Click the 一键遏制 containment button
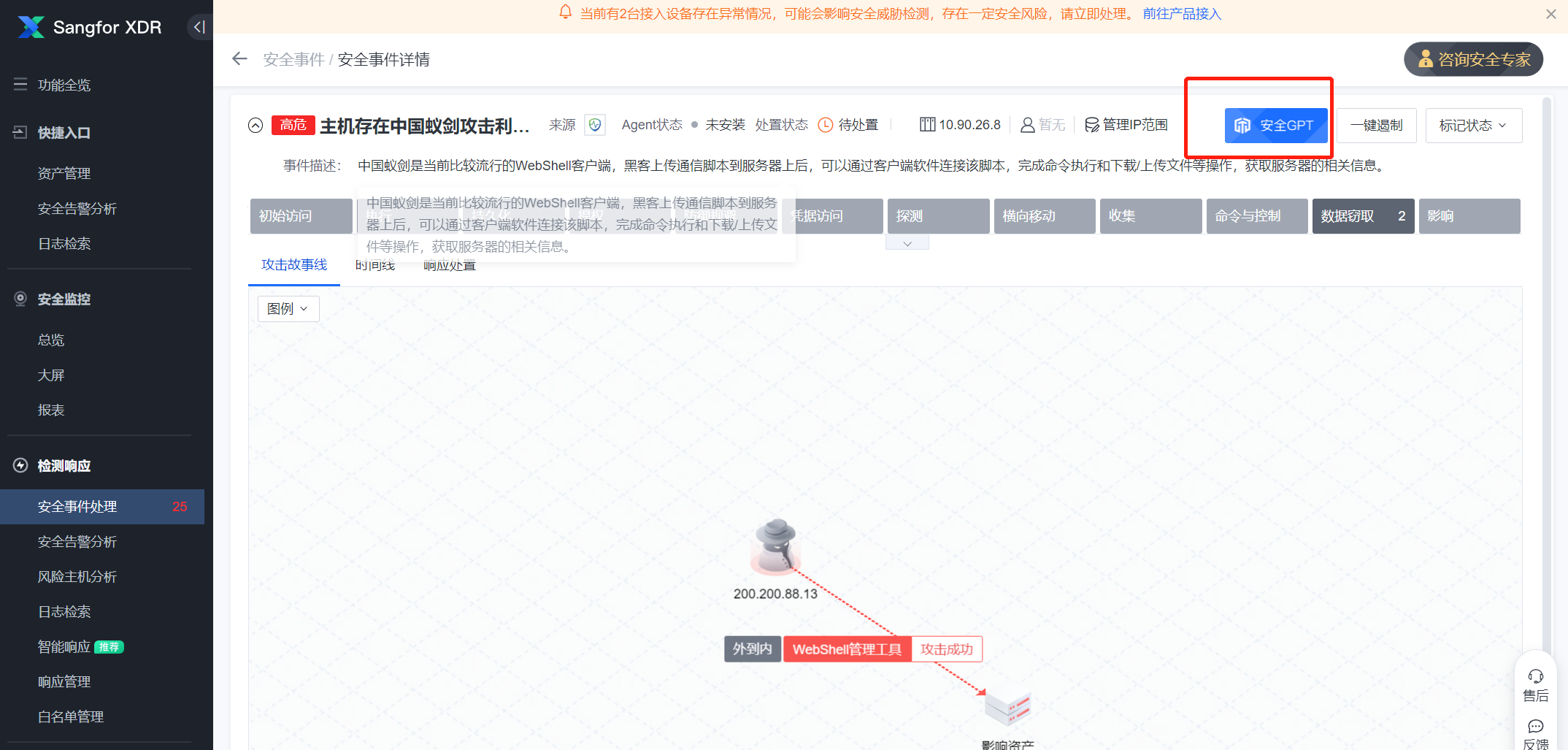This screenshot has height=750, width=1568. pos(1377,125)
